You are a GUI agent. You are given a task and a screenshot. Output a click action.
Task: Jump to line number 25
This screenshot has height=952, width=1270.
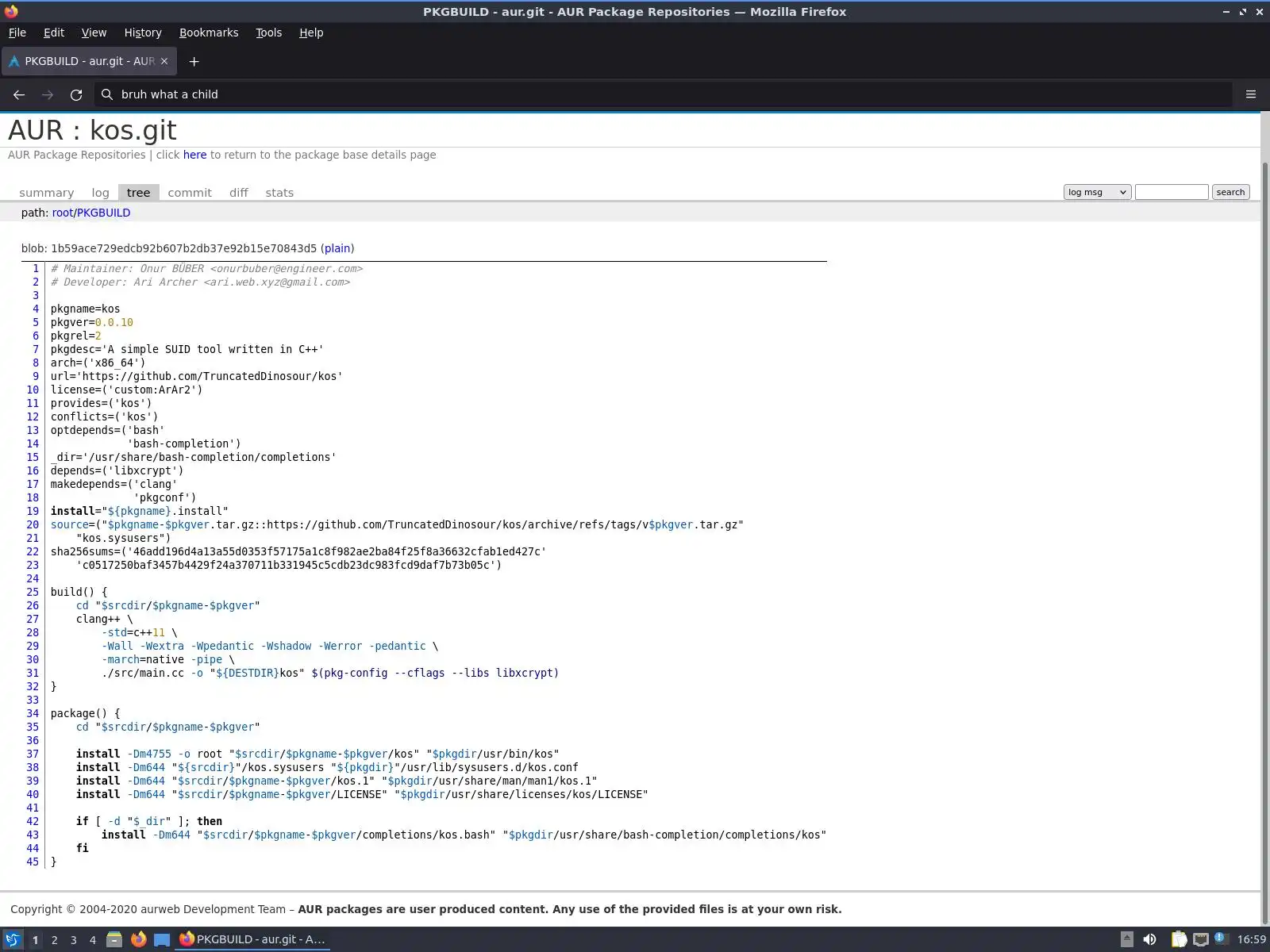(33, 593)
